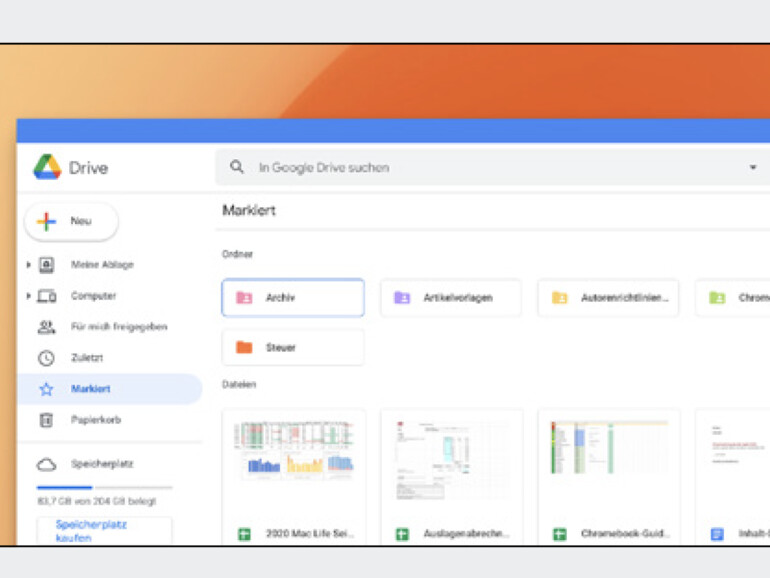Expand the Computer tree arrow
The width and height of the screenshot is (770, 578).
coord(28,296)
